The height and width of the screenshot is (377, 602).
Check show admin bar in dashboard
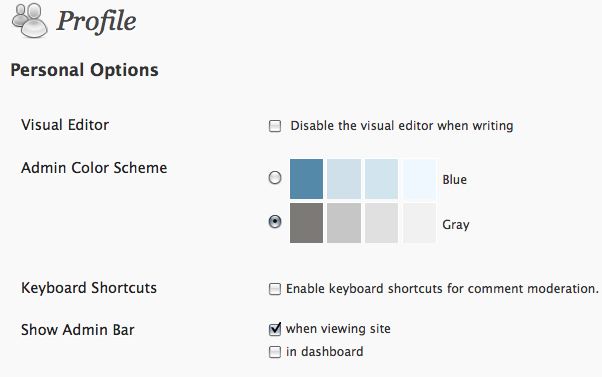tap(275, 352)
